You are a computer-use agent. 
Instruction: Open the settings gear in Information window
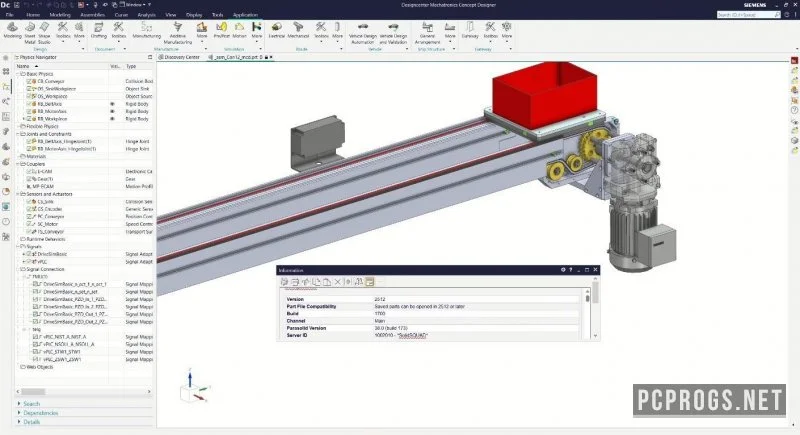click(563, 270)
